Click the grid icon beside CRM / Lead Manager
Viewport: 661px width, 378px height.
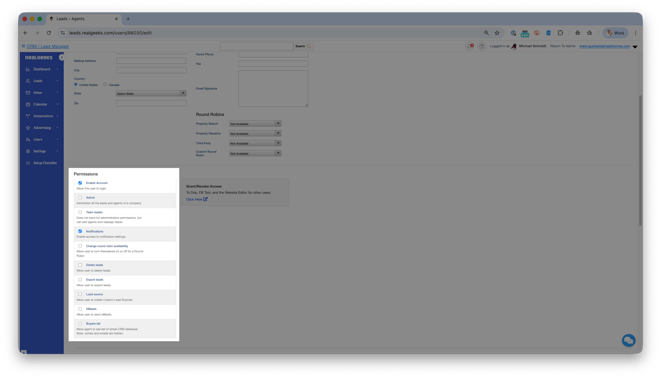23,46
